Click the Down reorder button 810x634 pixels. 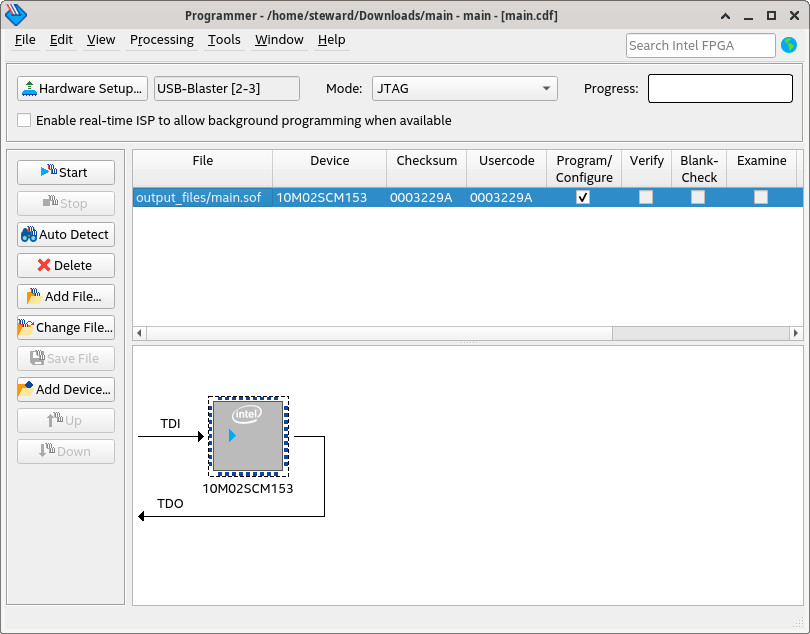[x=66, y=452]
